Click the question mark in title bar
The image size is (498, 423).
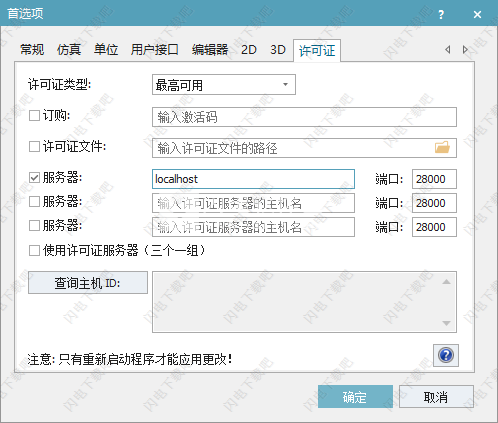click(x=441, y=14)
